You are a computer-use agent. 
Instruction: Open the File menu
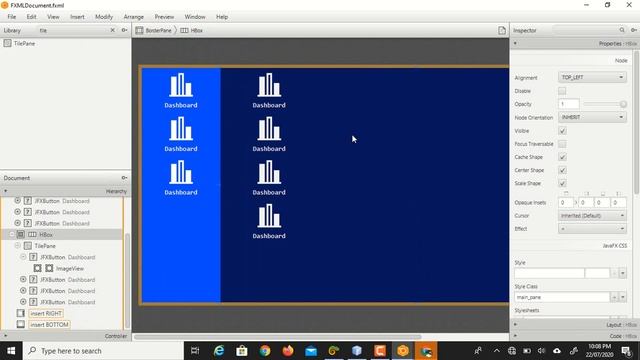(11, 17)
